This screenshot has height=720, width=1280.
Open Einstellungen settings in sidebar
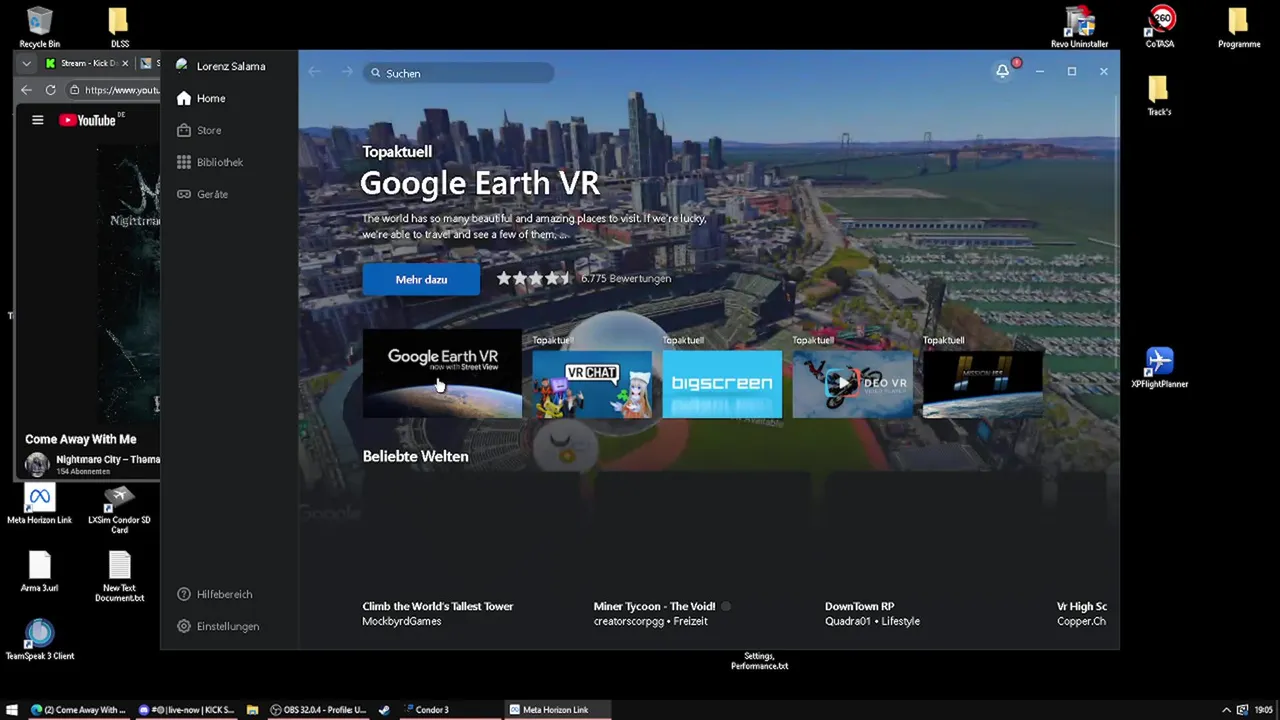(x=217, y=626)
